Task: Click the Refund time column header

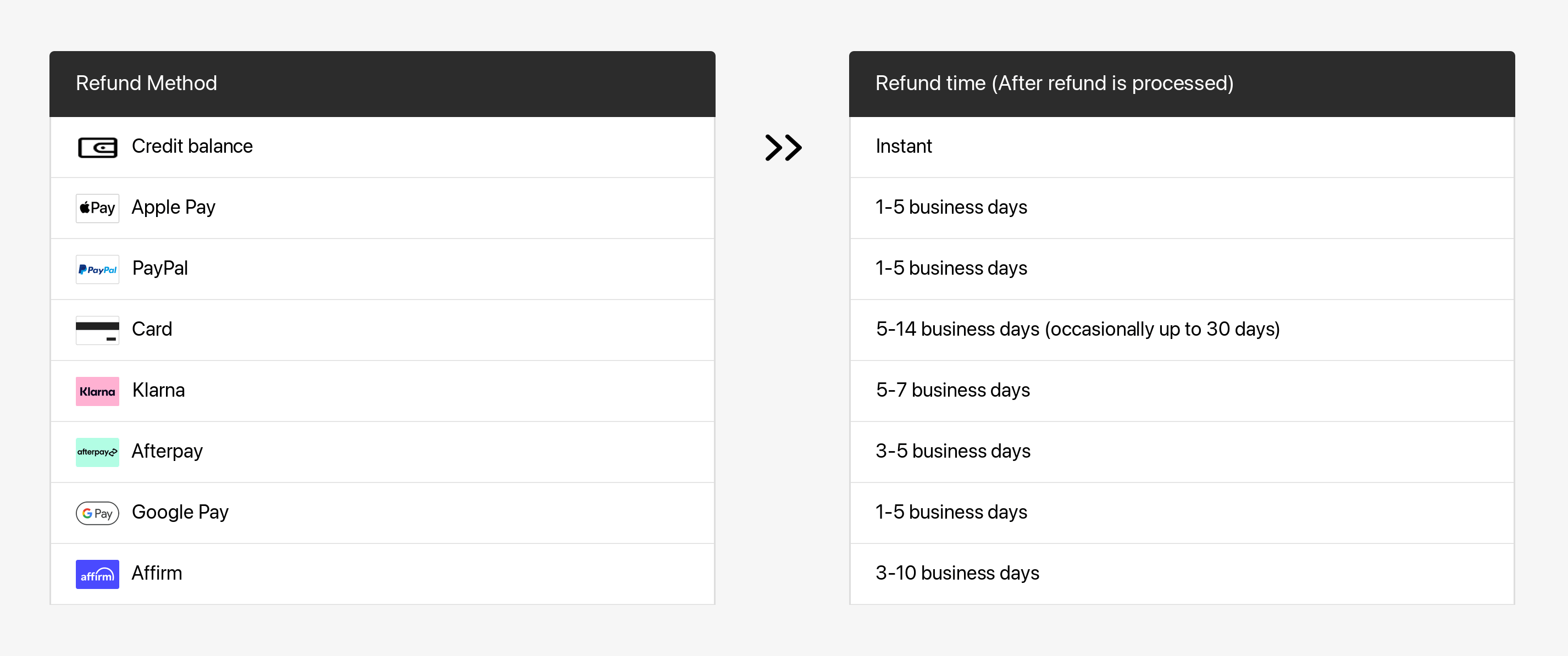Action: click(1054, 84)
